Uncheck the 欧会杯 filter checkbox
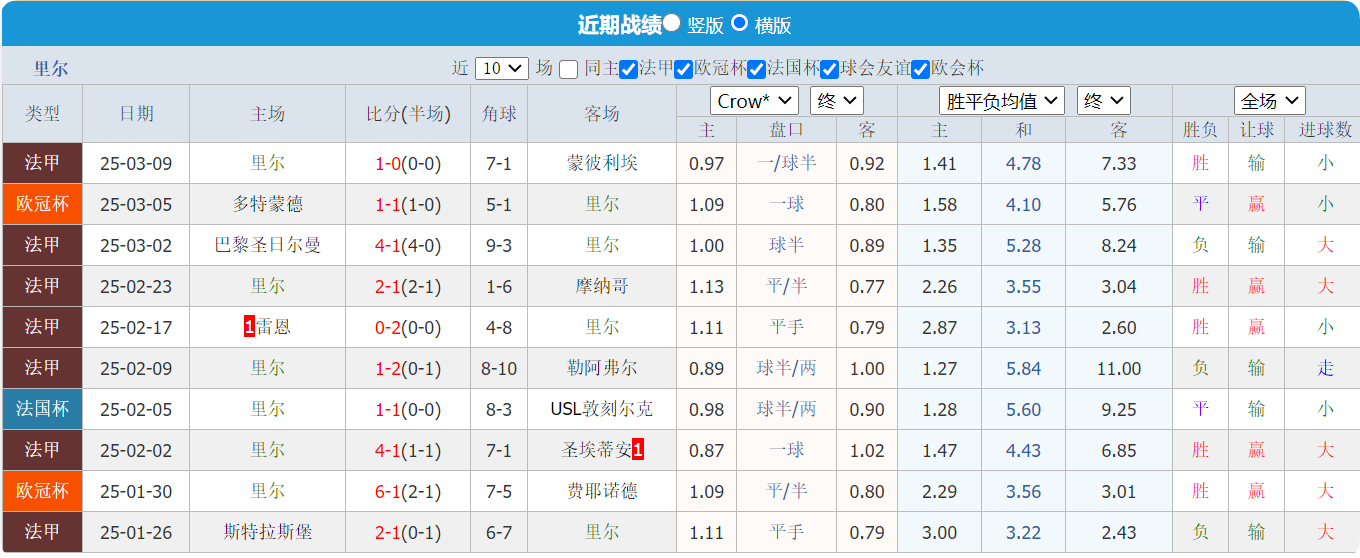 [x=920, y=69]
